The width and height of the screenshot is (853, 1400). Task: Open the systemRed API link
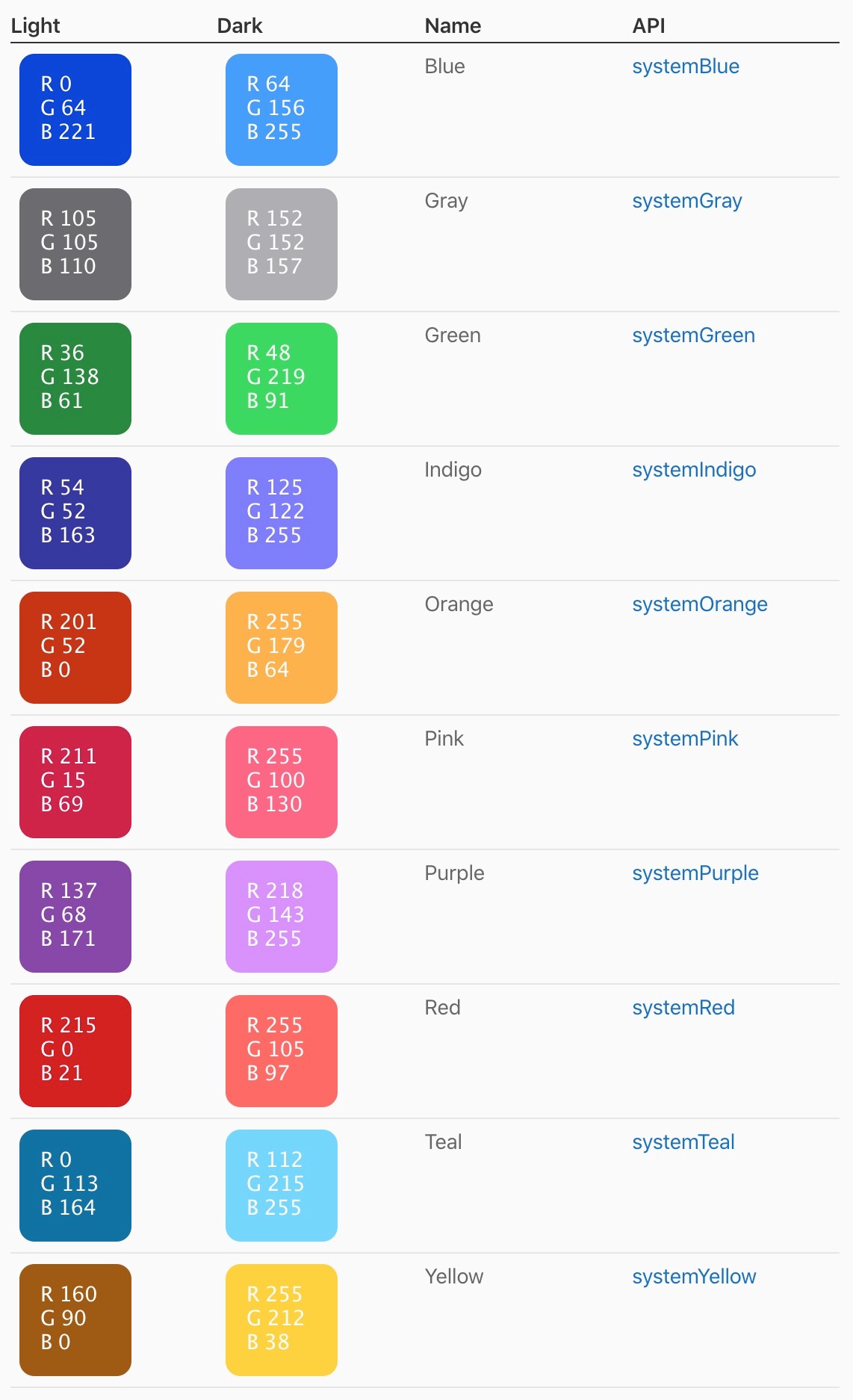pos(683,1008)
